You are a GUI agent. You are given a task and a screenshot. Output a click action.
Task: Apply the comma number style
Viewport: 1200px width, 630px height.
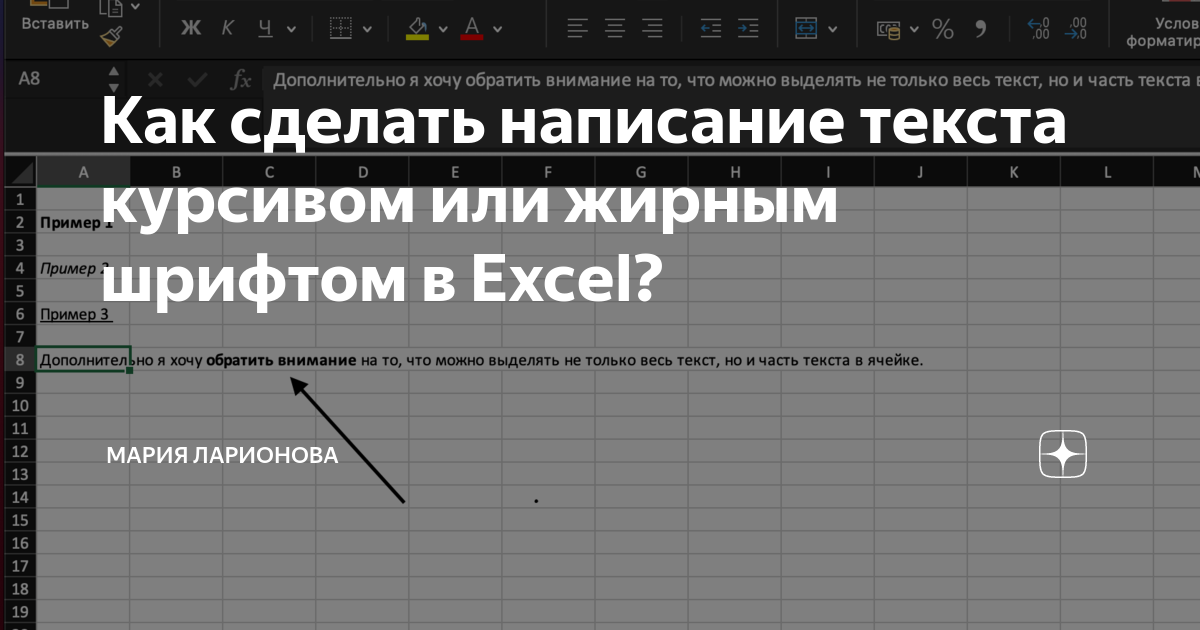(981, 27)
